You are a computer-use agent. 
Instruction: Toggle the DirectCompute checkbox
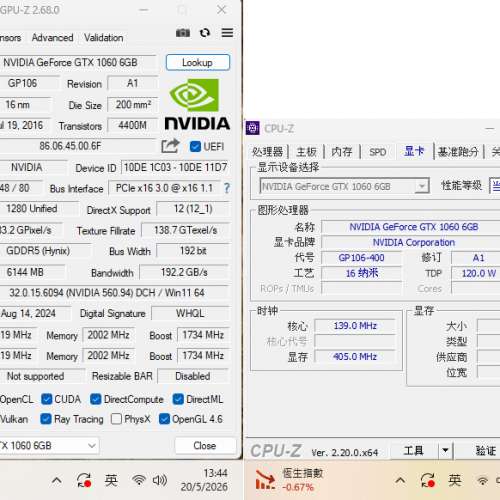point(96,399)
